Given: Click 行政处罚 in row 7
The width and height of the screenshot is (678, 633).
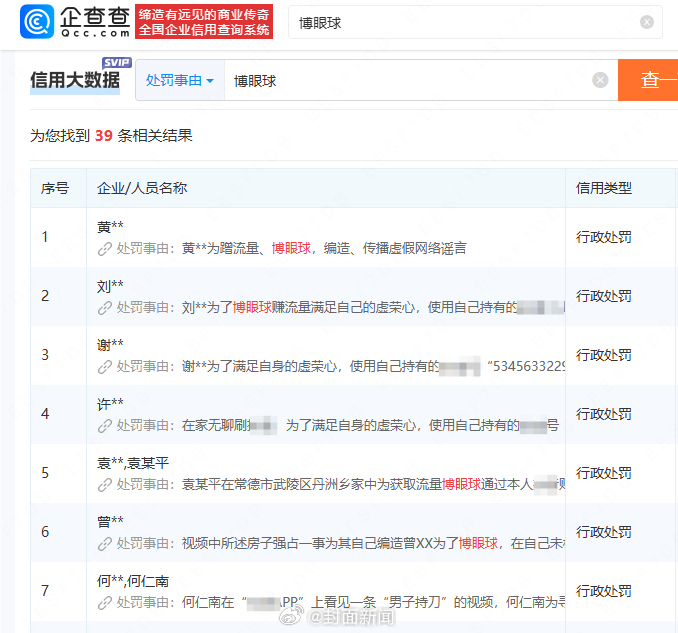Looking at the screenshot, I should pyautogui.click(x=604, y=591).
